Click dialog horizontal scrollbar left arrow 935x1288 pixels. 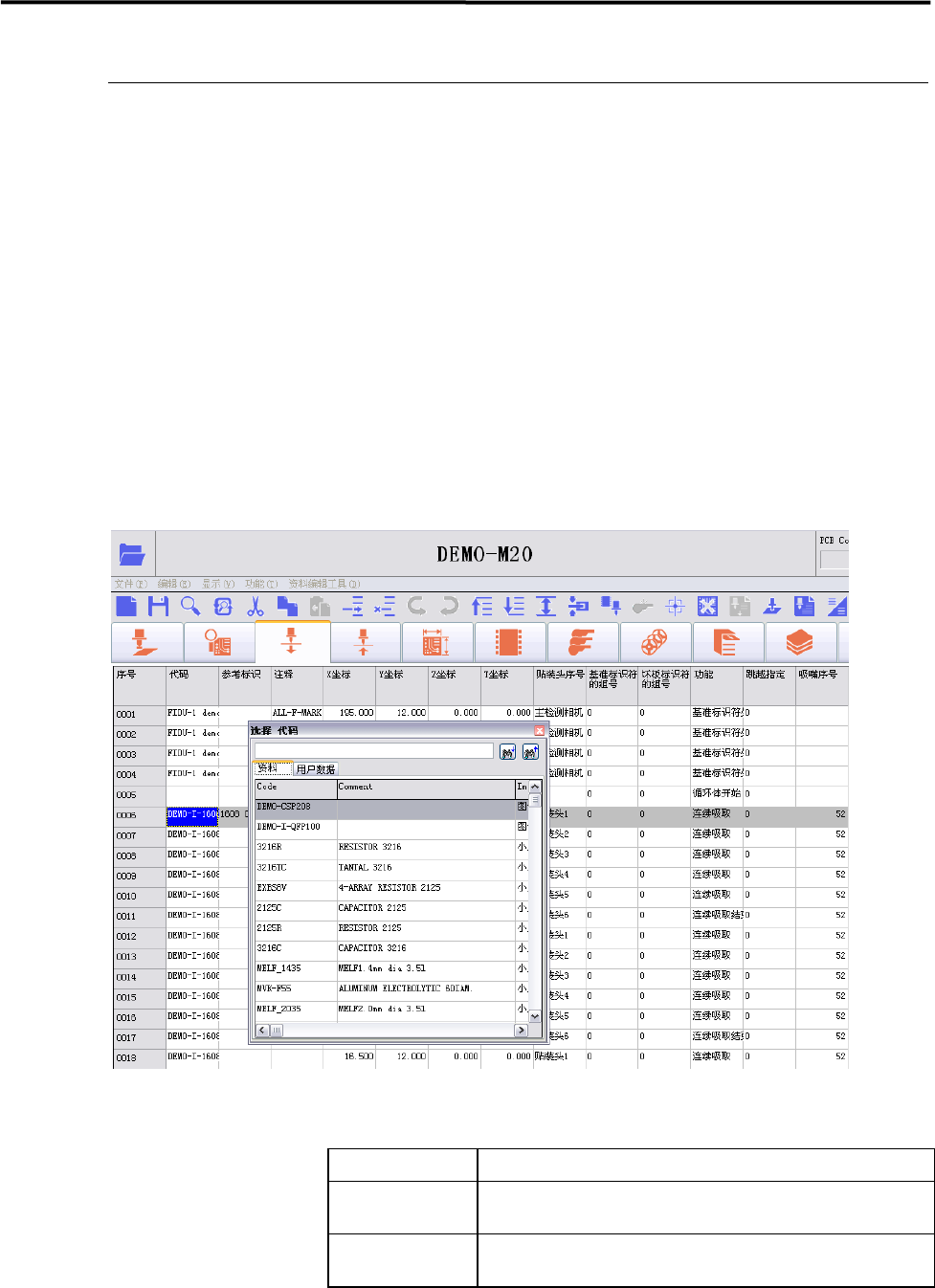[261, 1031]
